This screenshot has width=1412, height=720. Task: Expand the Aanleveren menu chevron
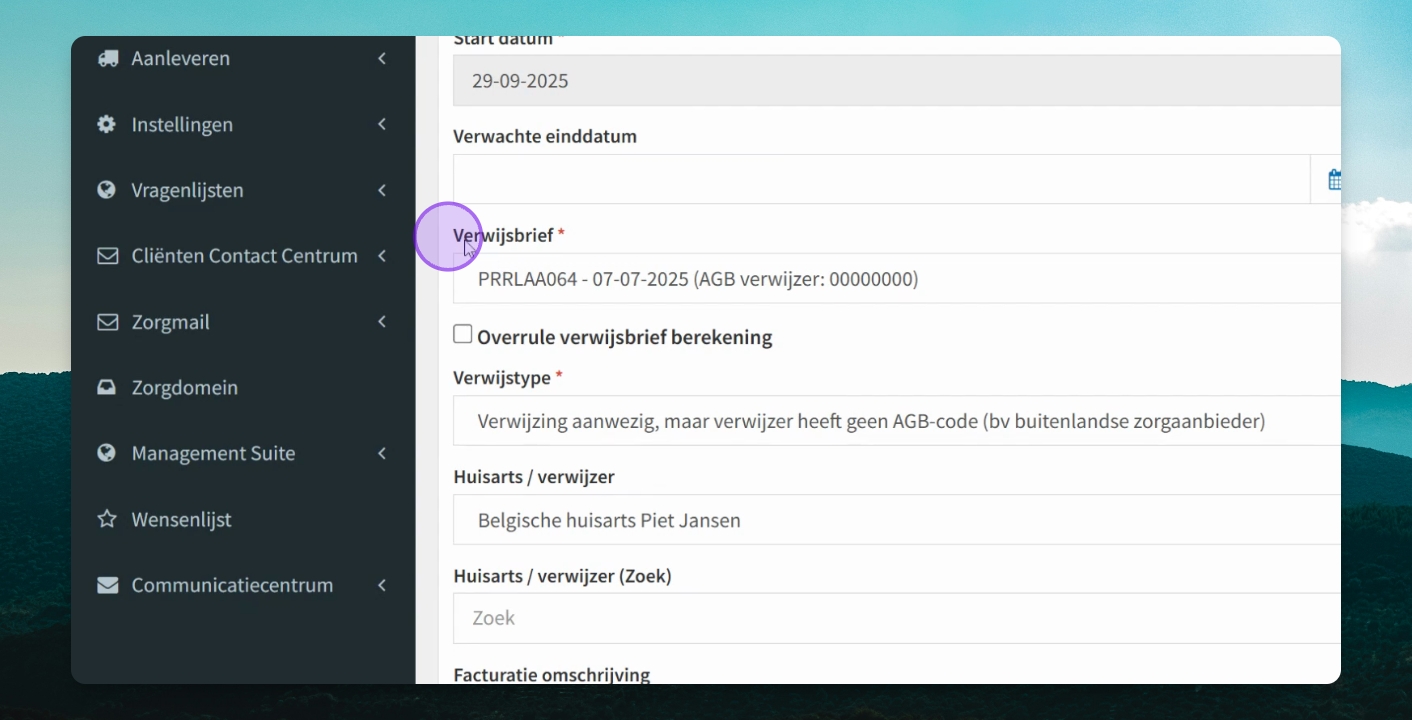point(382,58)
